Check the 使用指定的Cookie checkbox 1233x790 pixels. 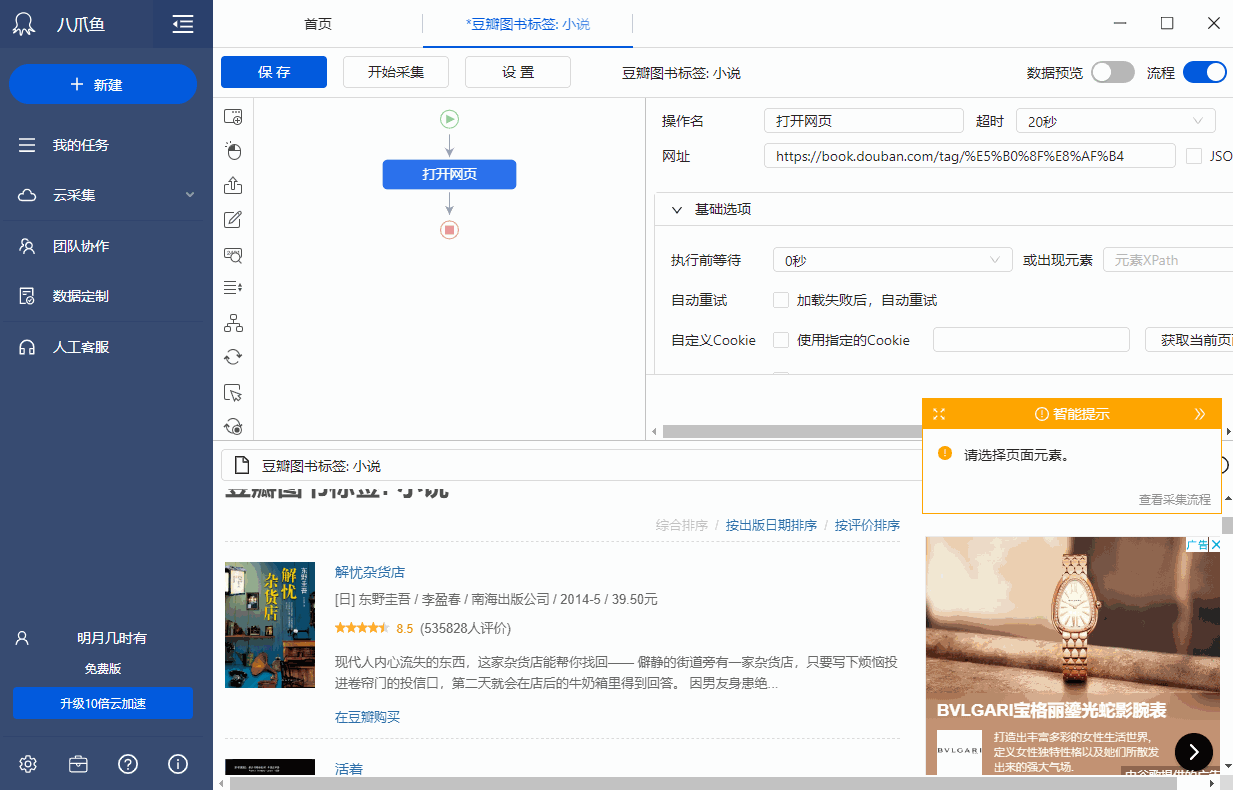point(781,340)
